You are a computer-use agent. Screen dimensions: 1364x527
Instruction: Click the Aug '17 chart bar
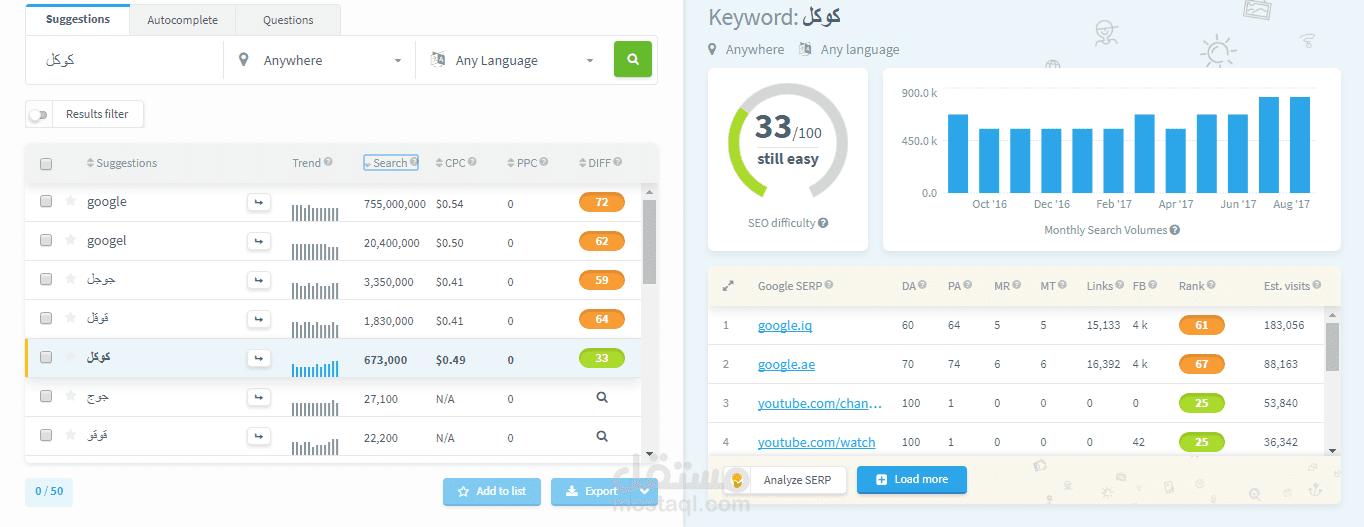(x=1300, y=145)
